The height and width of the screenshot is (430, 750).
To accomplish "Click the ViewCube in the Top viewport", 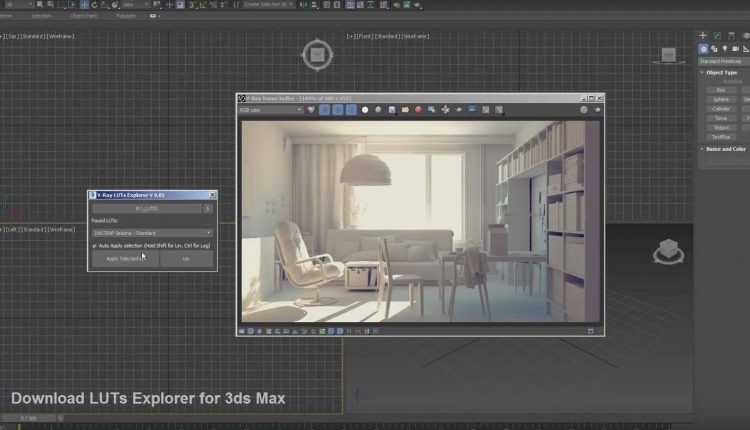I will pyautogui.click(x=317, y=55).
